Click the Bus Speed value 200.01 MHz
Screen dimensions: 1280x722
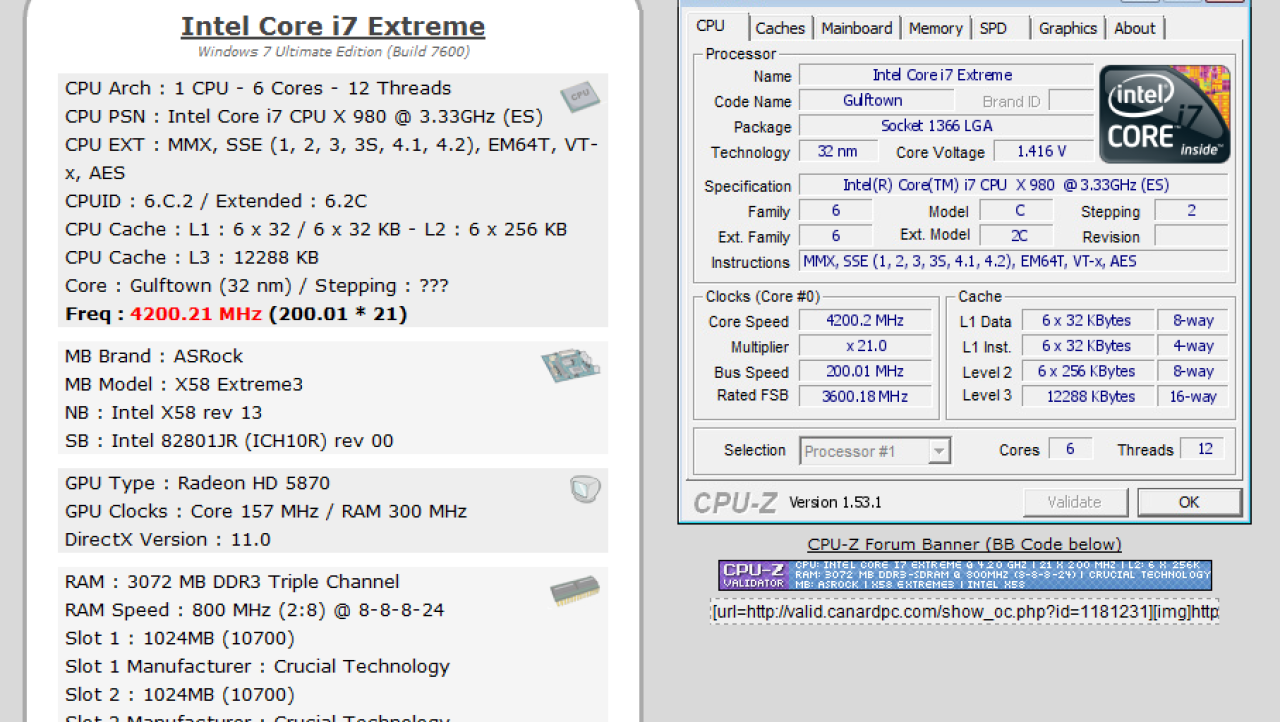coord(865,371)
